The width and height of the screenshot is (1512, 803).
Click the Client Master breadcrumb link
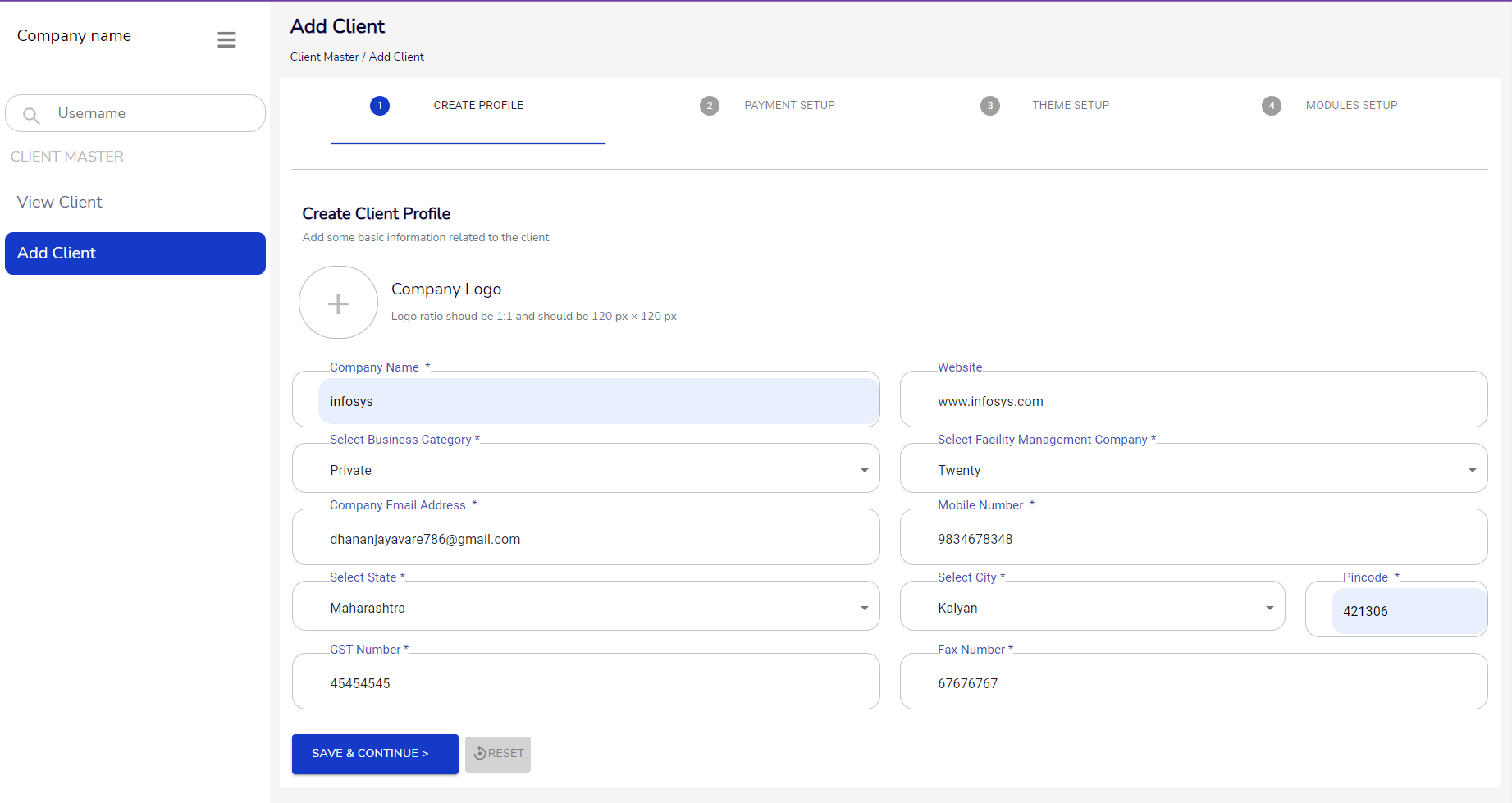click(324, 57)
